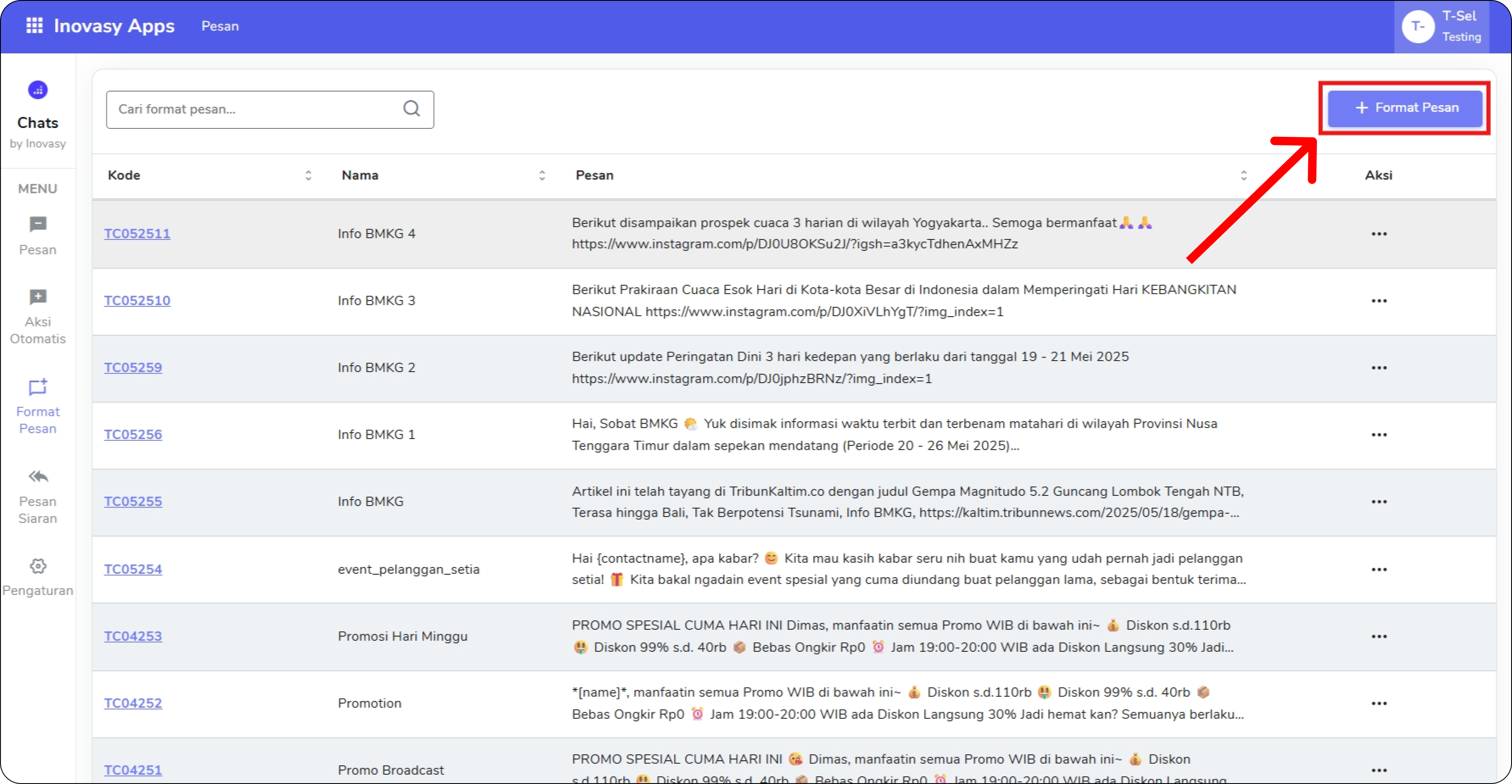The width and height of the screenshot is (1512, 784).
Task: Click the search magnifier icon
Action: (411, 108)
